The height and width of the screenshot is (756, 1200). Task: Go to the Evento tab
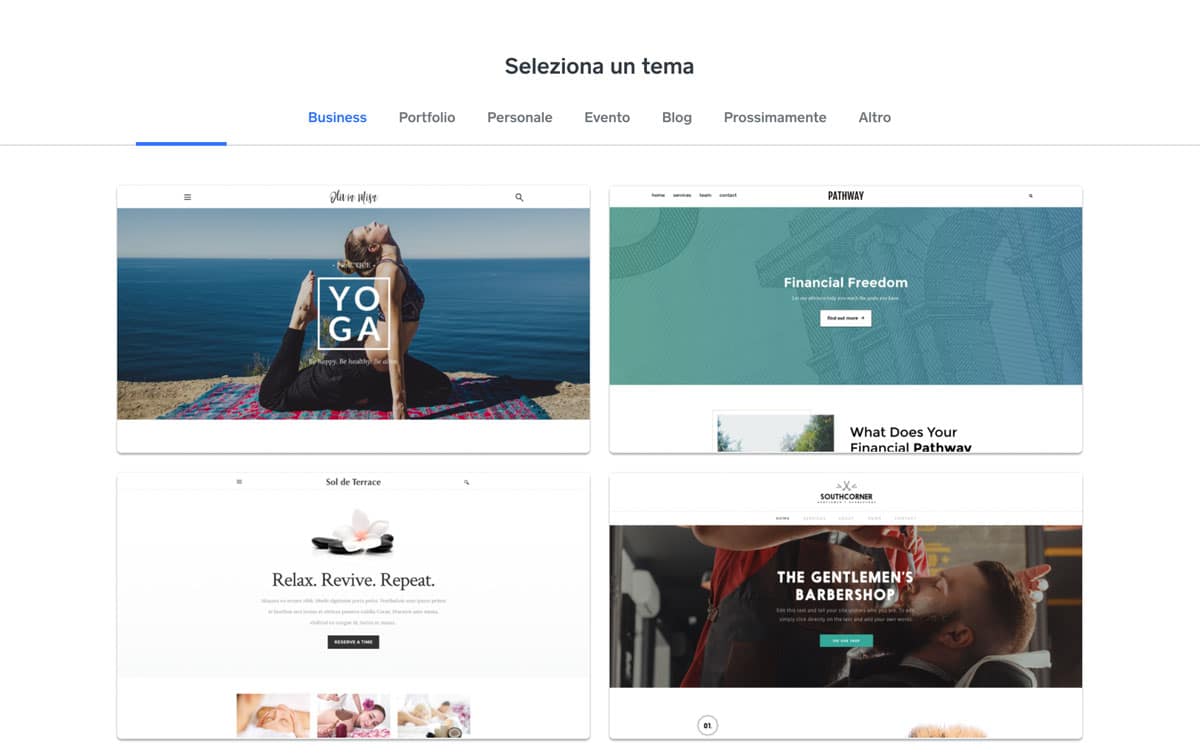click(x=607, y=117)
